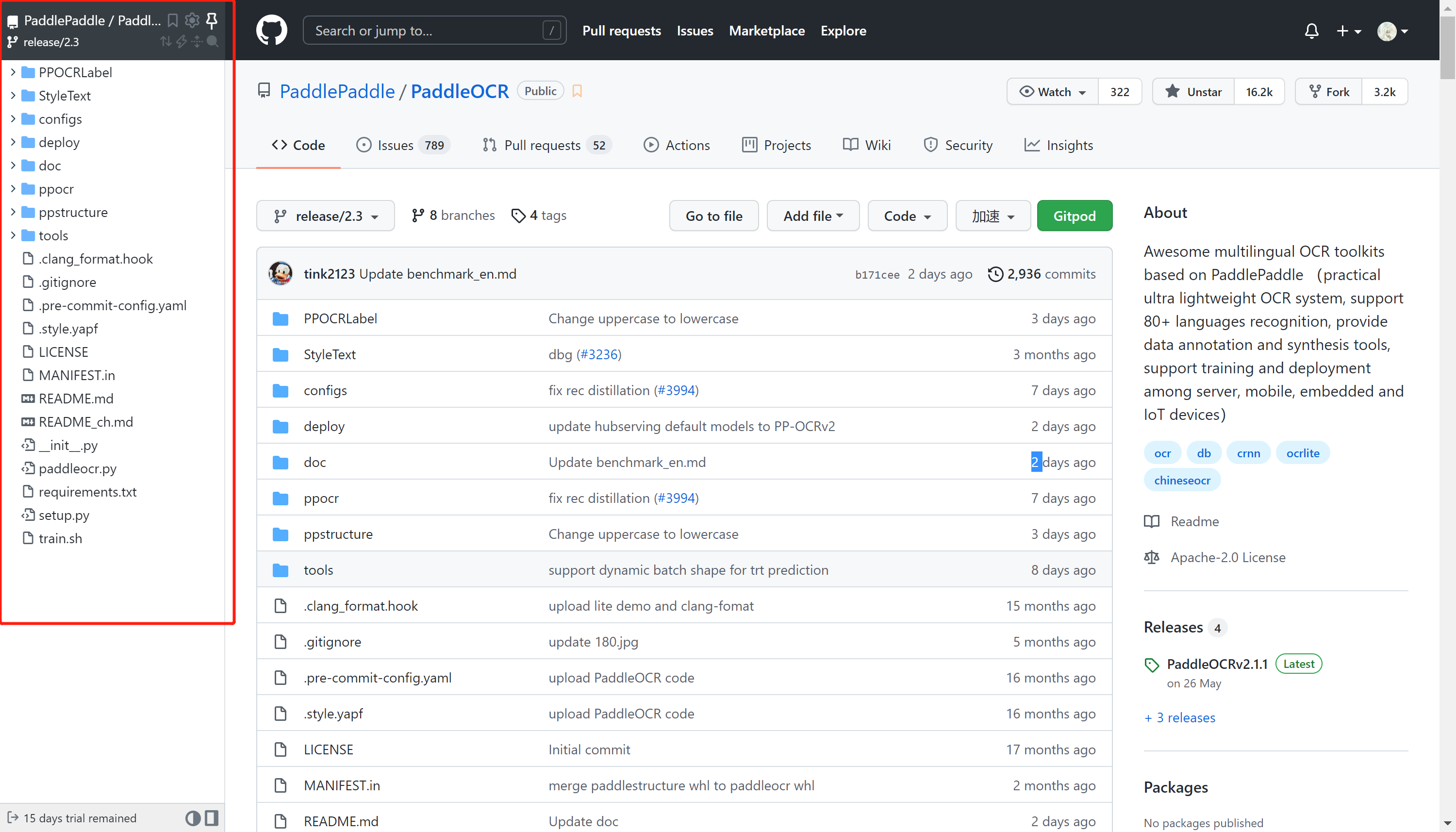
Task: Open the Watch notifications dropdown
Action: pyautogui.click(x=1053, y=92)
